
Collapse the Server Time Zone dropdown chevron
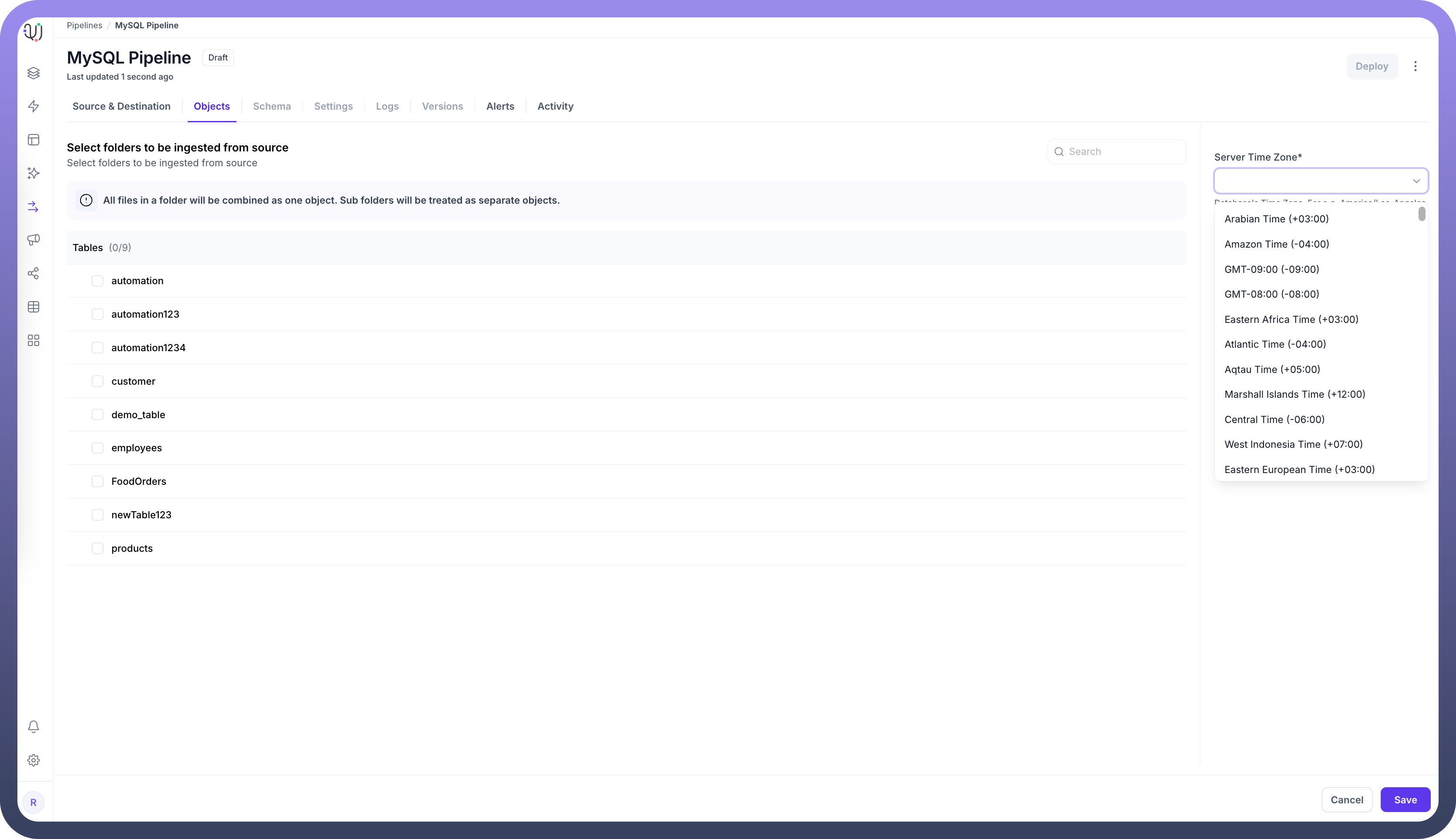(x=1416, y=181)
